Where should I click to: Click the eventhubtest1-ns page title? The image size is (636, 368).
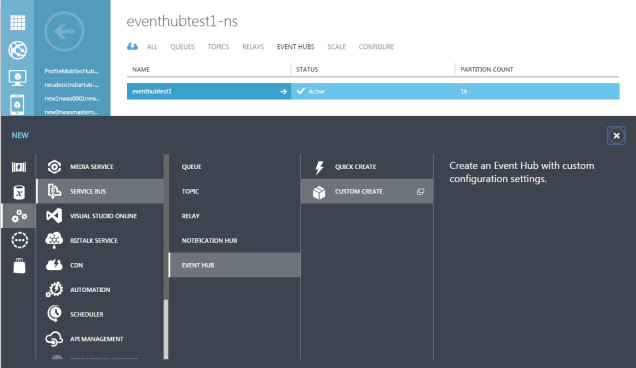pyautogui.click(x=182, y=21)
